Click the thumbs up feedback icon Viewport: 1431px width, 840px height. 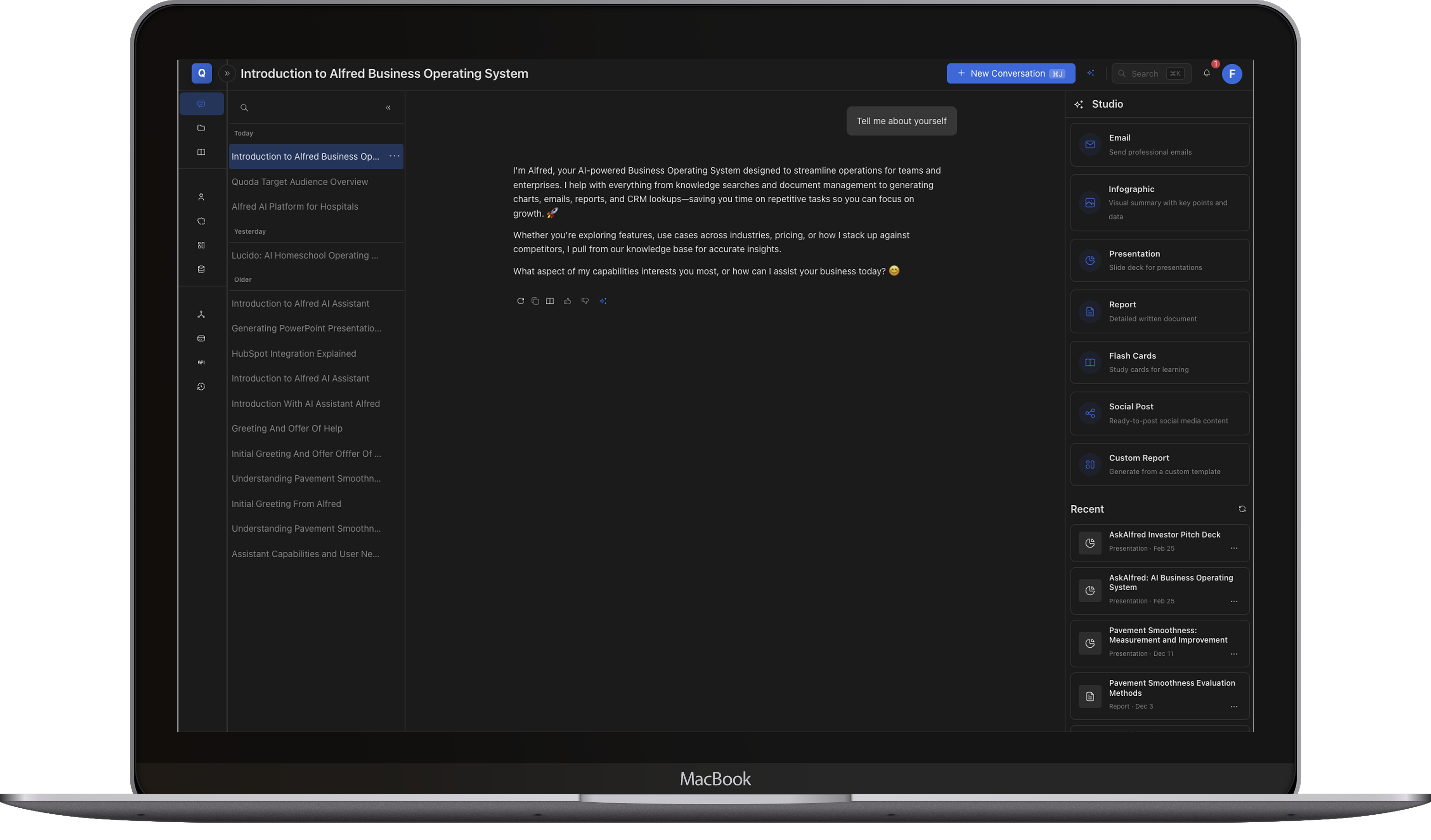[567, 301]
